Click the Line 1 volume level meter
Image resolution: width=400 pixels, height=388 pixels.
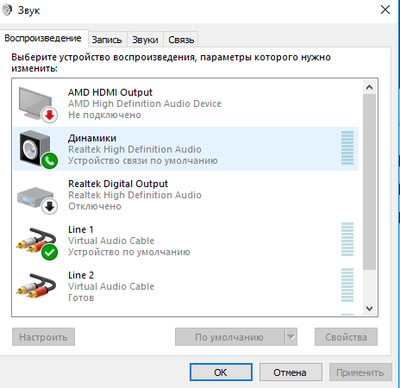click(347, 239)
